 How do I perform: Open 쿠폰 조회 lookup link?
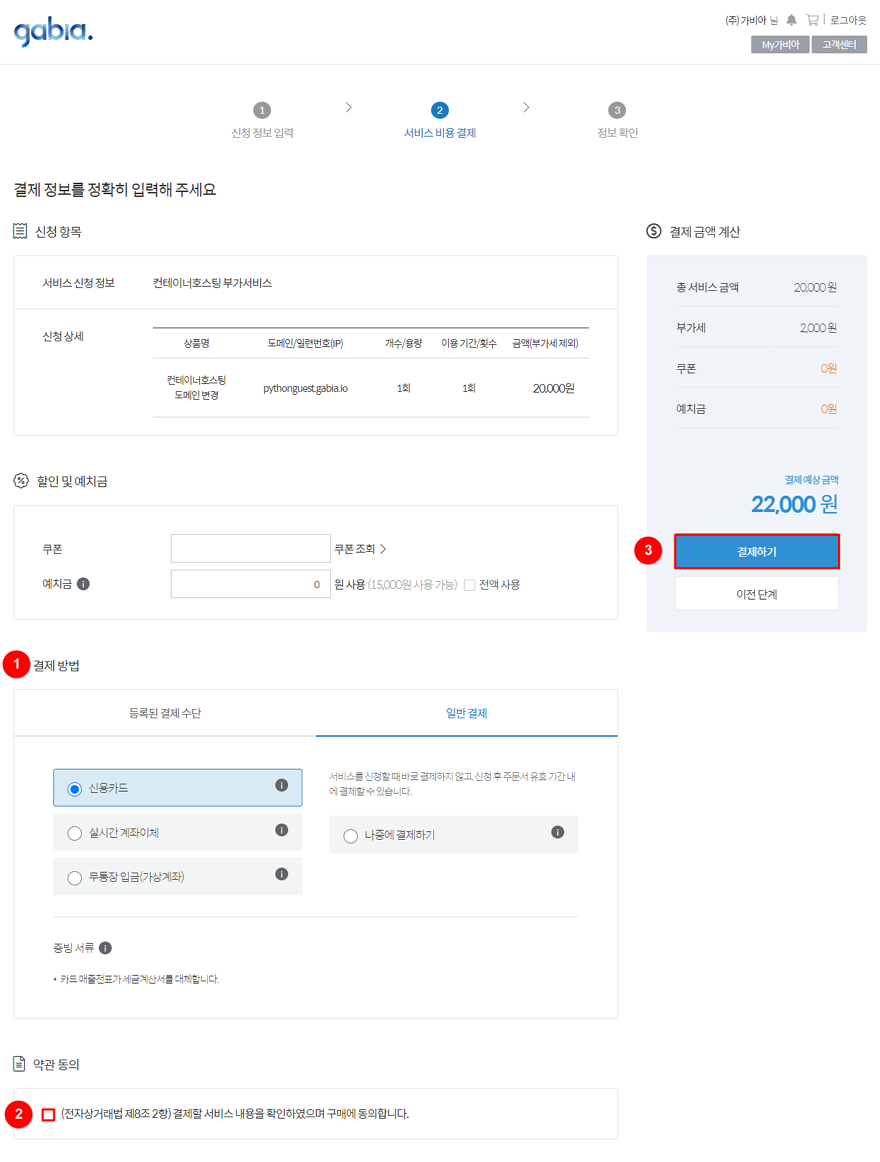(x=360, y=549)
